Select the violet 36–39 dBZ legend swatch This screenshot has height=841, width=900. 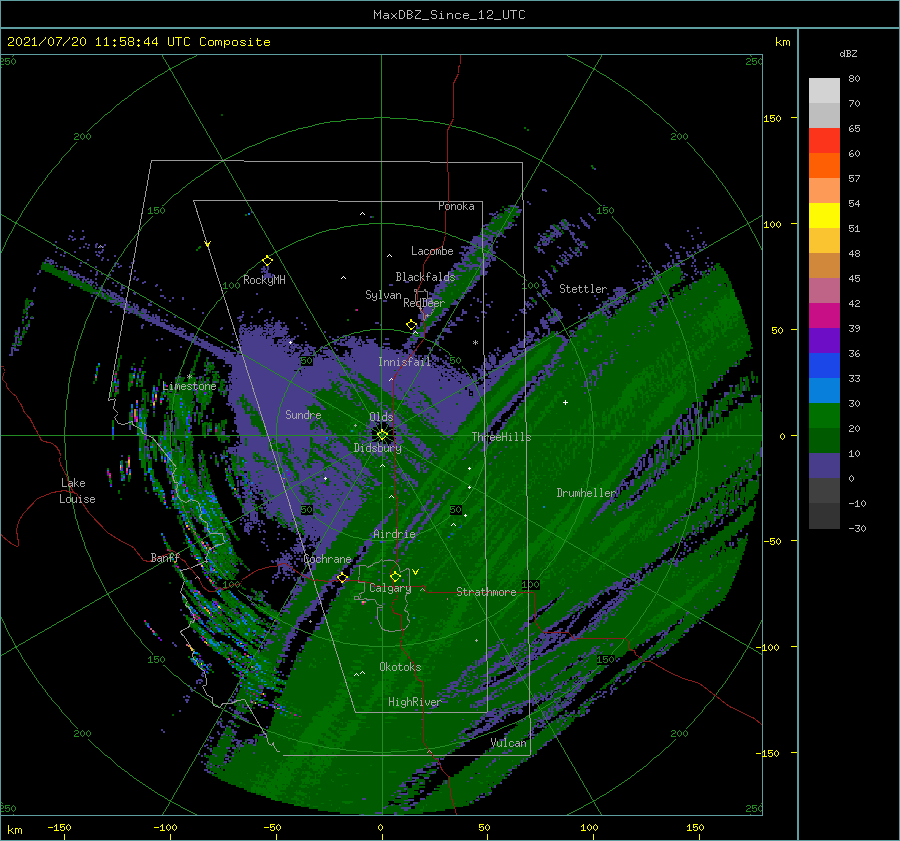824,340
